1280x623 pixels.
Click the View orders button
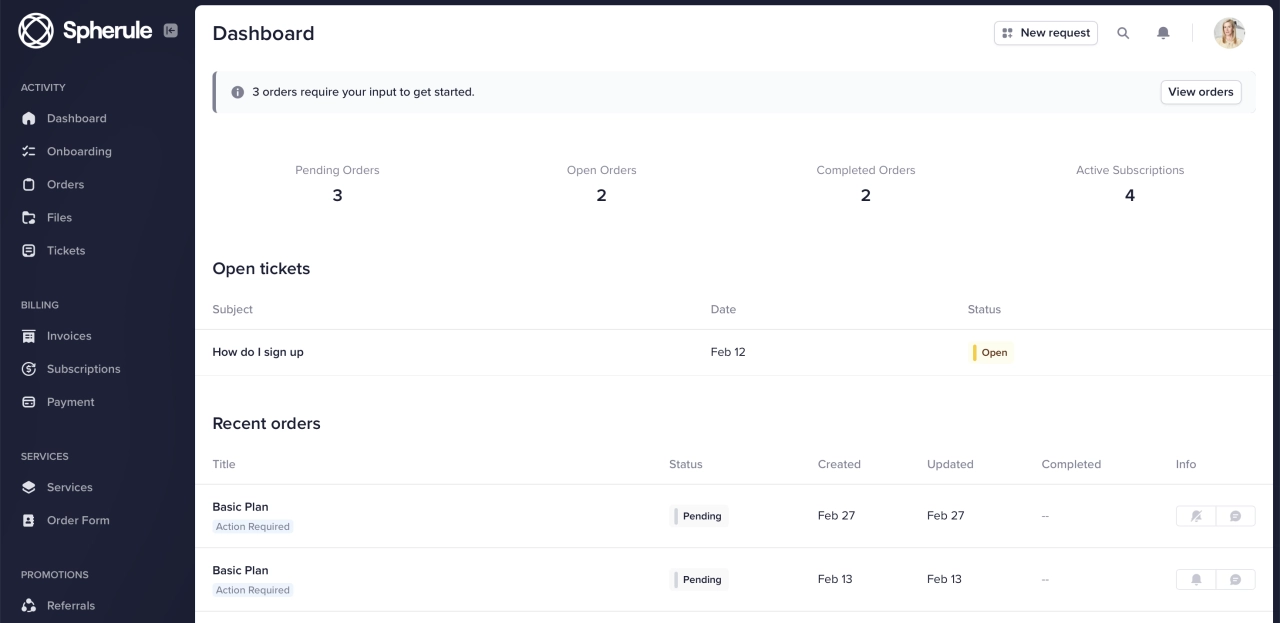(x=1200, y=92)
